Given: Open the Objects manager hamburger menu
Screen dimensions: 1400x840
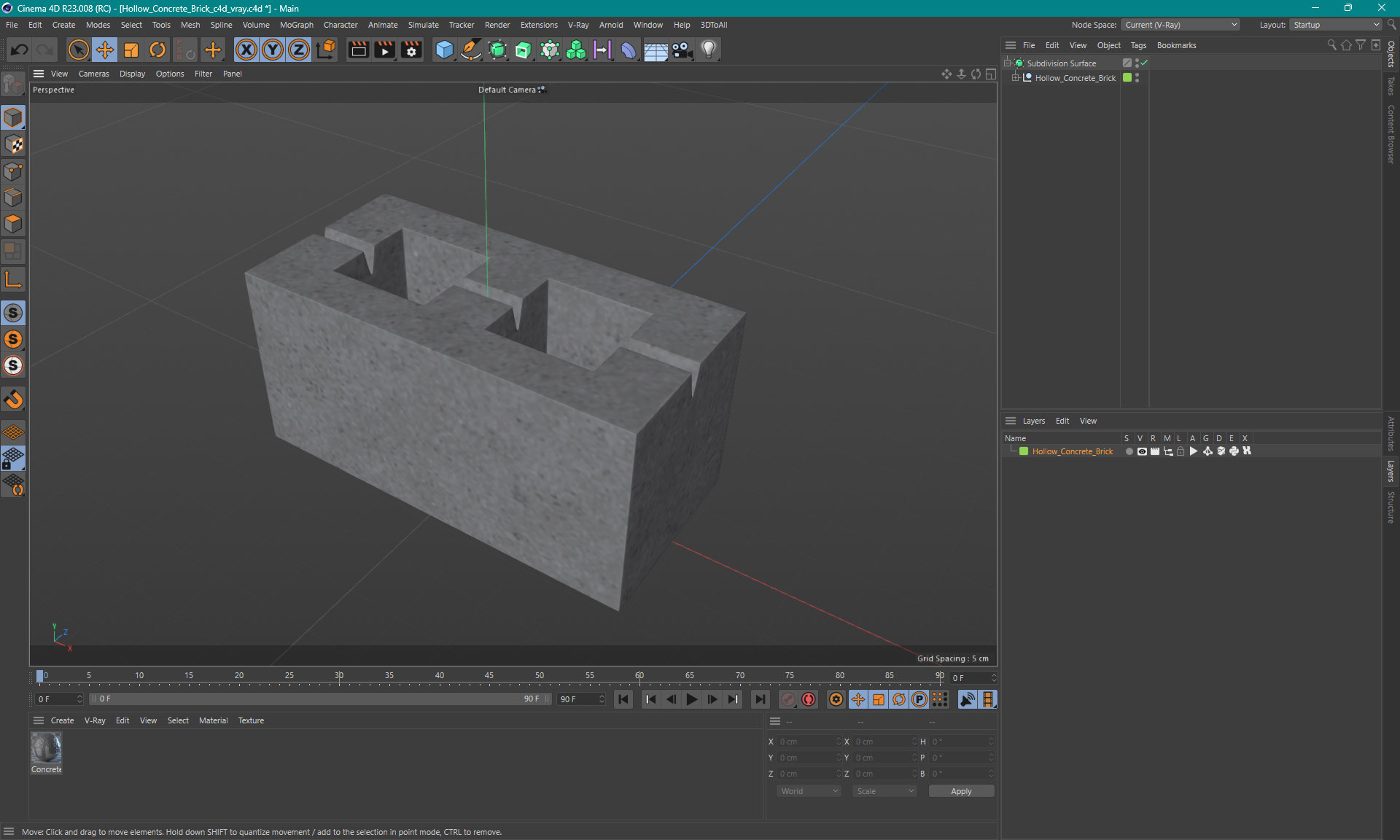Looking at the screenshot, I should [x=1011, y=45].
